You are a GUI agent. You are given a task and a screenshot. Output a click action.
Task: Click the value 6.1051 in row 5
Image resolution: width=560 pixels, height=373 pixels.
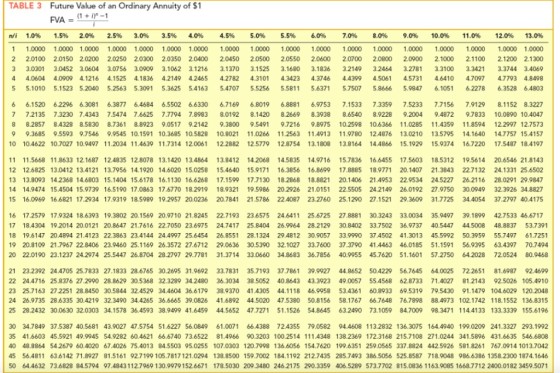pyautogui.click(x=444, y=89)
